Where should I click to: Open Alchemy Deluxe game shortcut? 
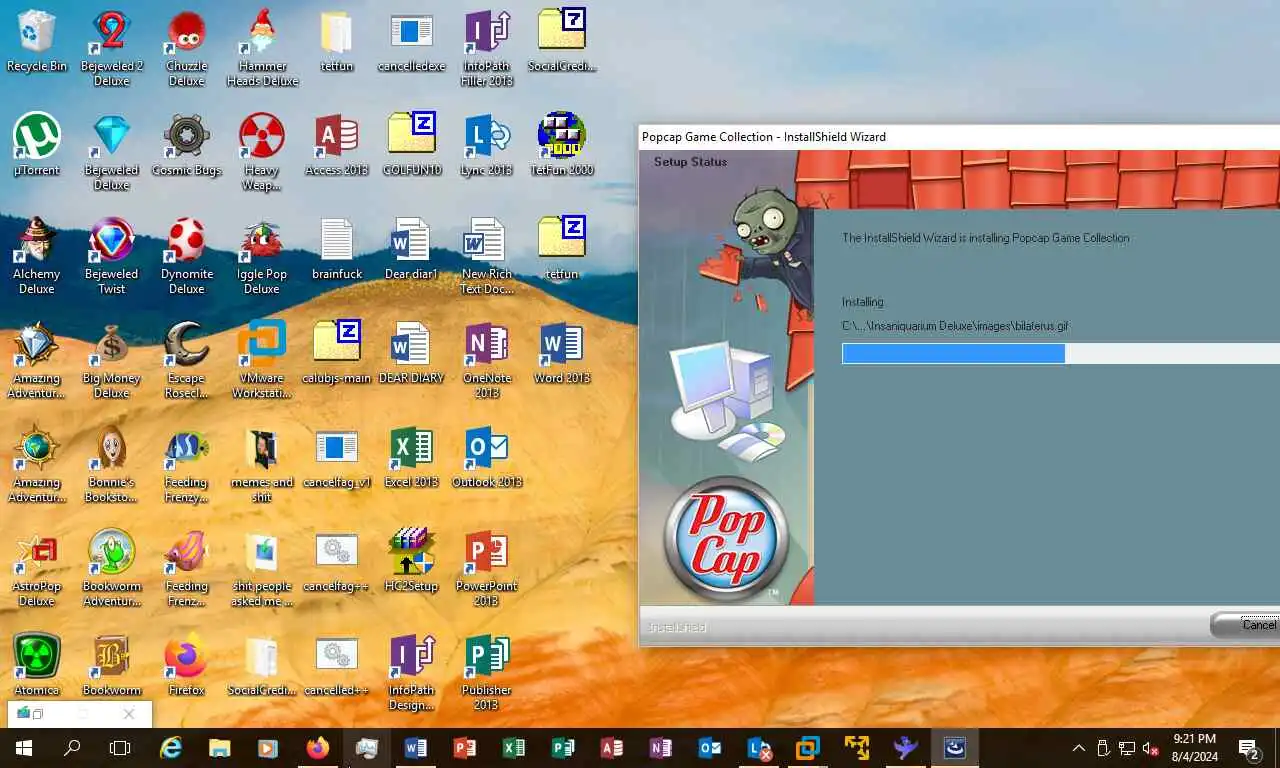(37, 256)
